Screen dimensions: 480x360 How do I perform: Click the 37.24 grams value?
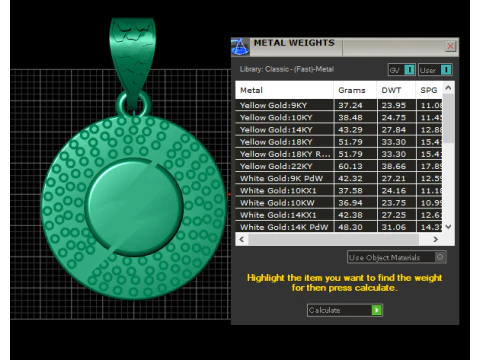click(350, 105)
